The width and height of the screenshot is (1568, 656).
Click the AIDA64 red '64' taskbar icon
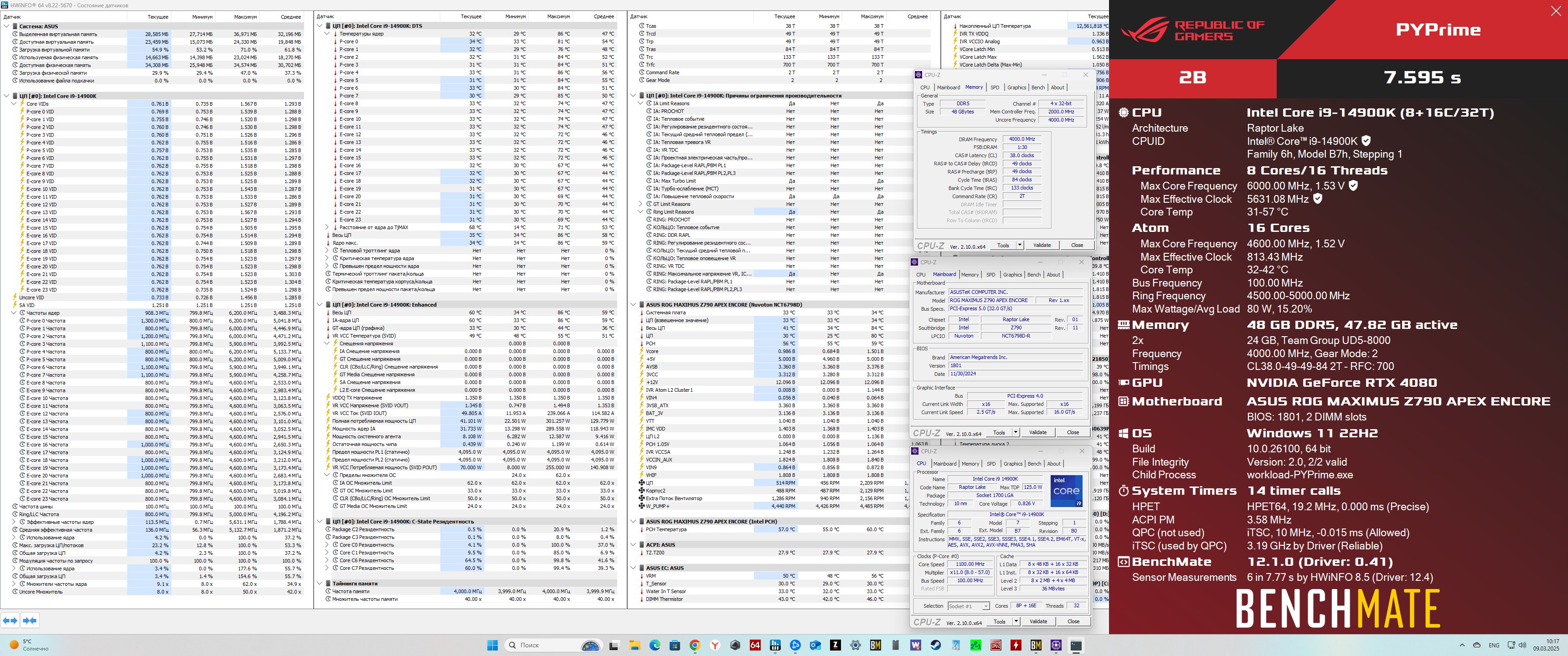click(755, 645)
